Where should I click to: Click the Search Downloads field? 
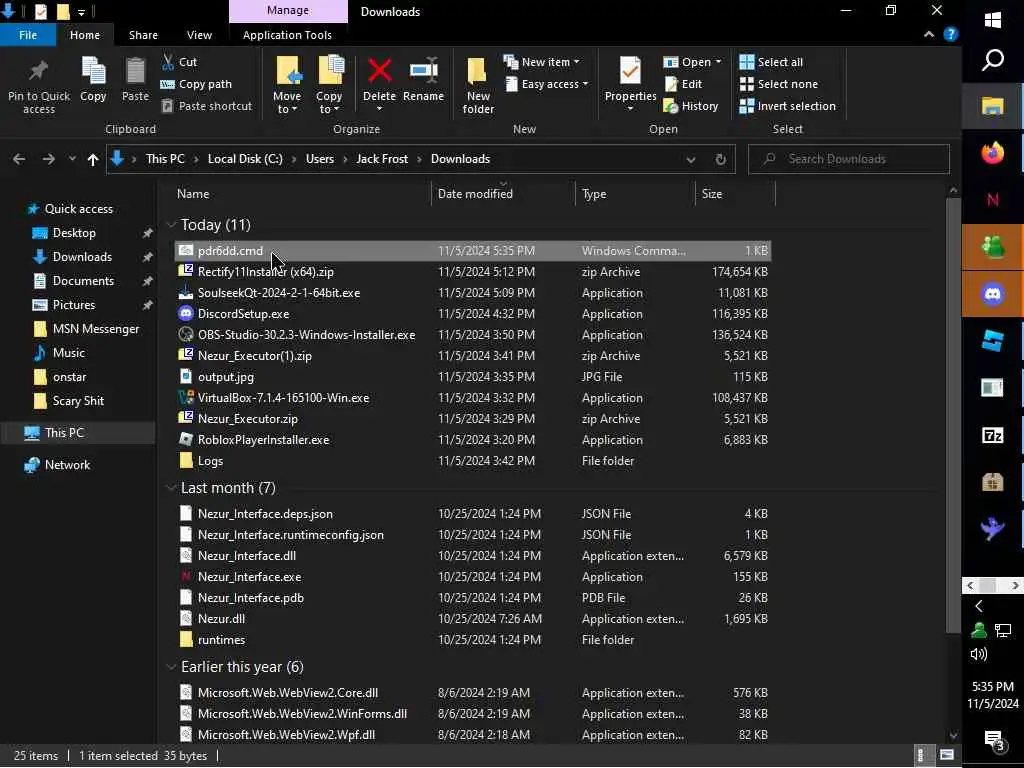(x=848, y=159)
